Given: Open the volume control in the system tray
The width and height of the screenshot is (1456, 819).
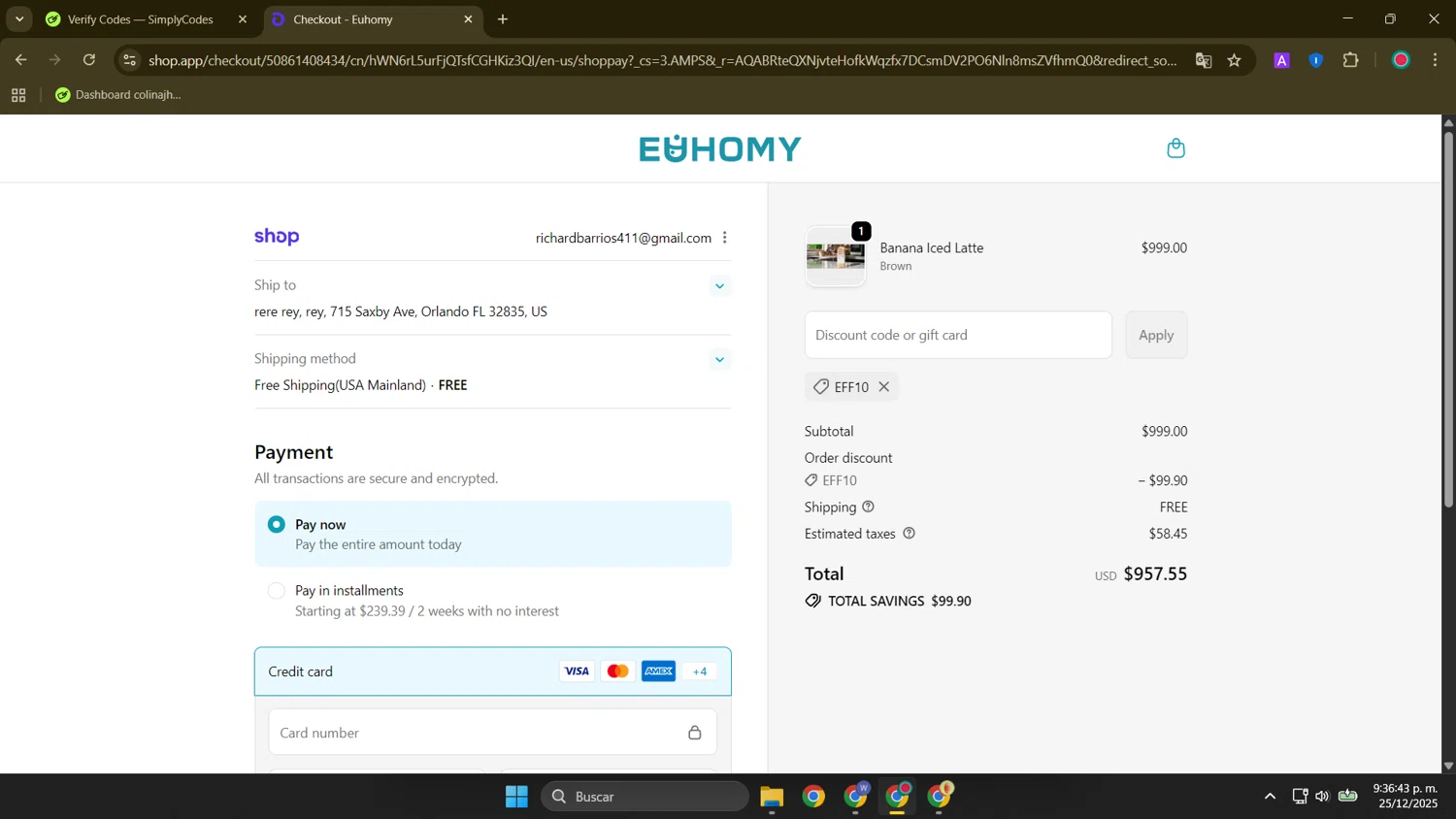Looking at the screenshot, I should pos(1322,797).
